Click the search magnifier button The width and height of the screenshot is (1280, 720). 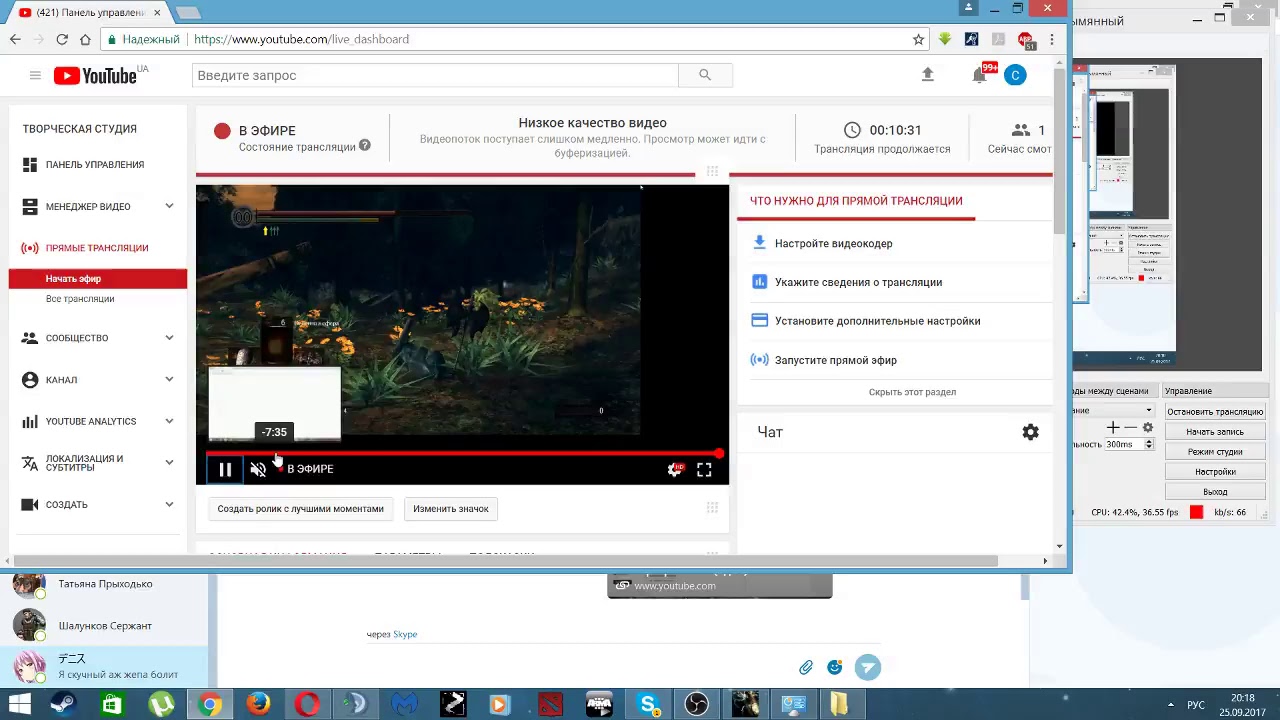pos(705,75)
